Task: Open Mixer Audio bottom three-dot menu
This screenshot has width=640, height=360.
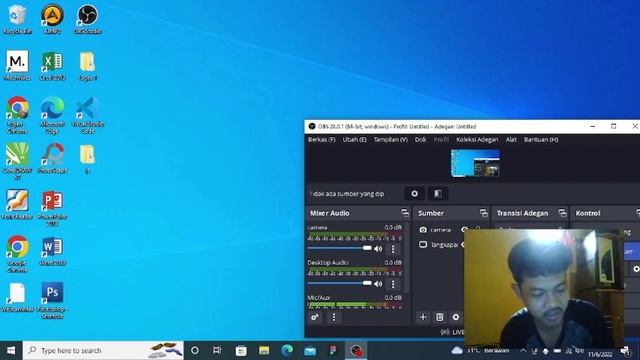Action: click(334, 317)
